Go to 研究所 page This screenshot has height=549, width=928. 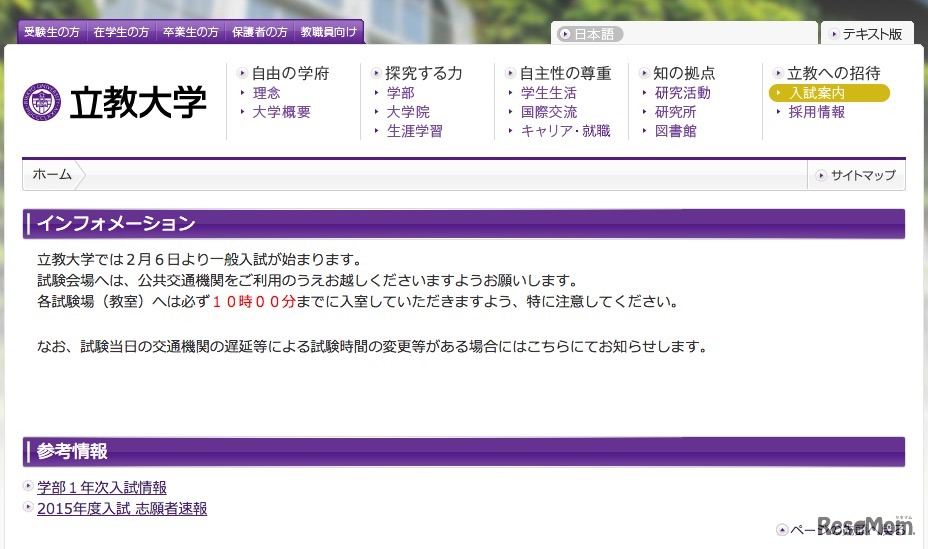point(676,112)
